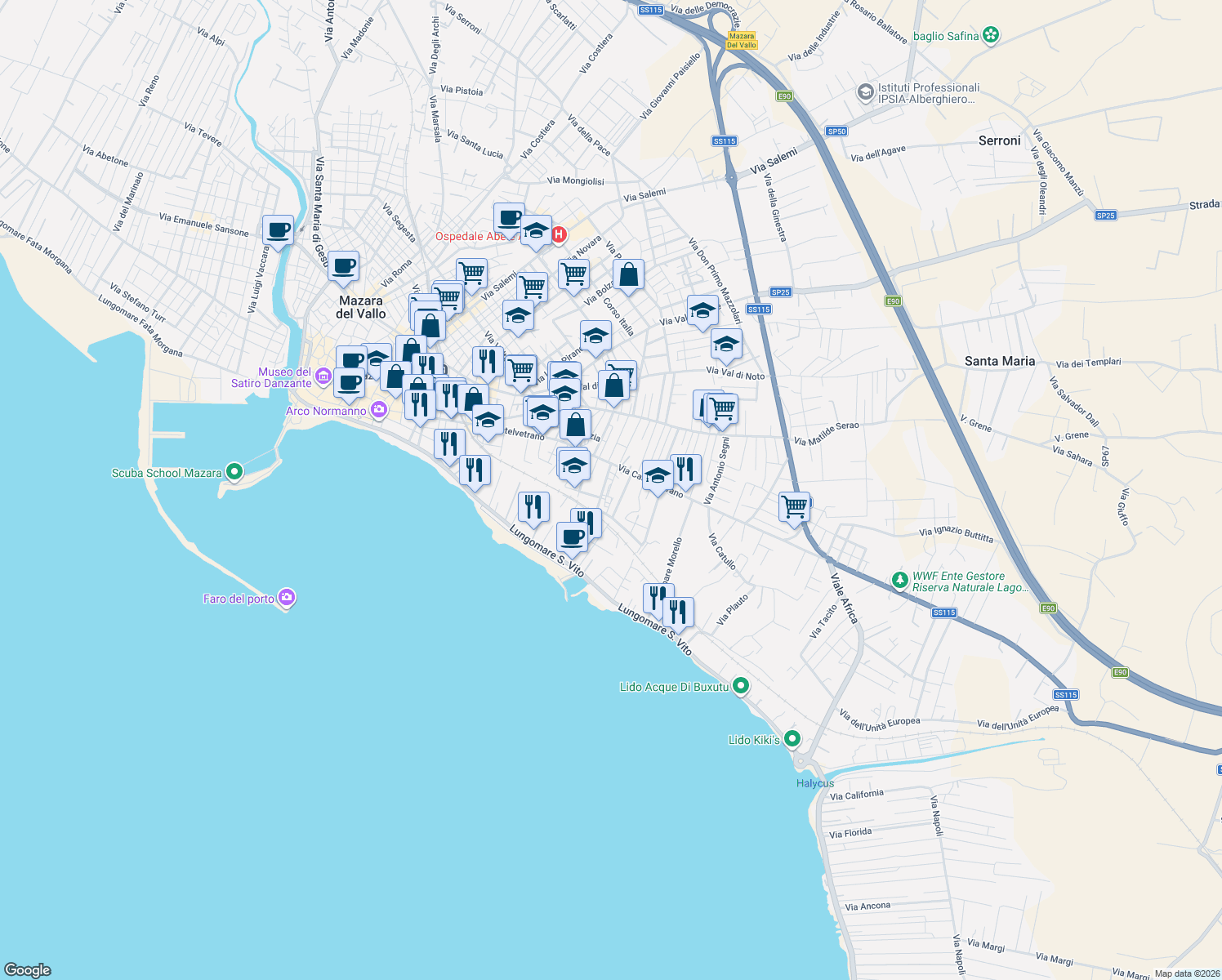1222x980 pixels.
Task: Select the Via Tacito street label
Action: pyautogui.click(x=823, y=621)
